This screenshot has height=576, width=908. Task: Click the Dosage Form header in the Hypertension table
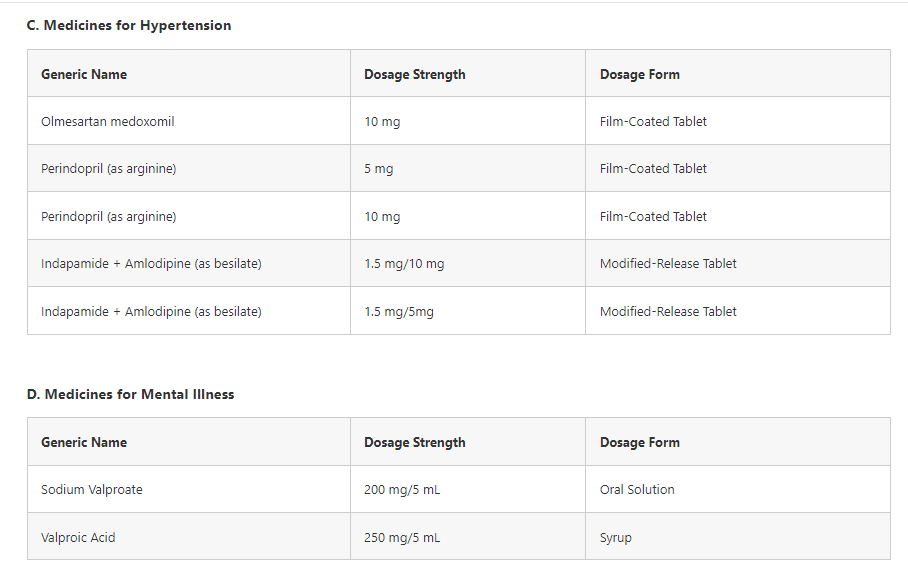coord(640,74)
